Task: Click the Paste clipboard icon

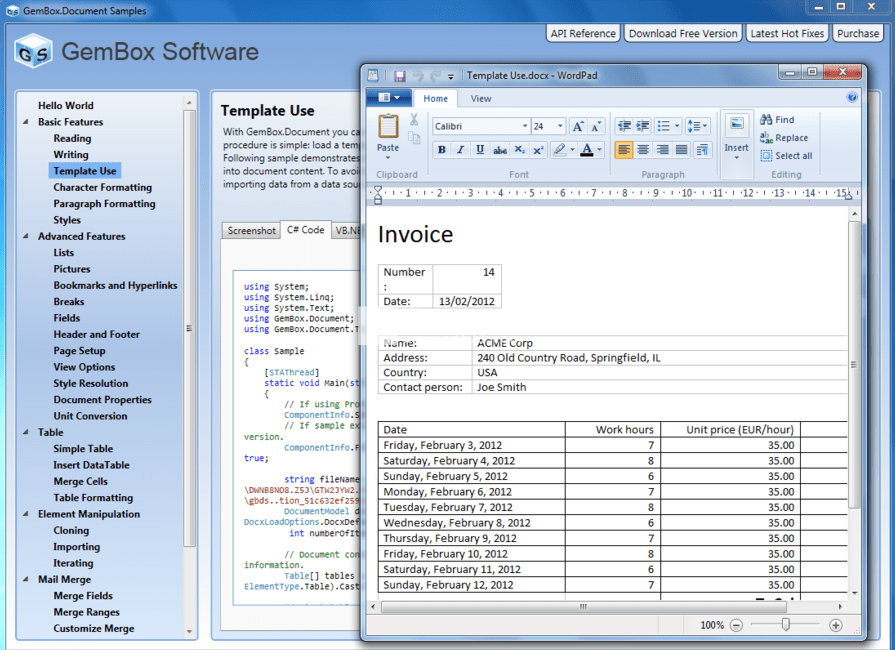Action: (x=388, y=126)
